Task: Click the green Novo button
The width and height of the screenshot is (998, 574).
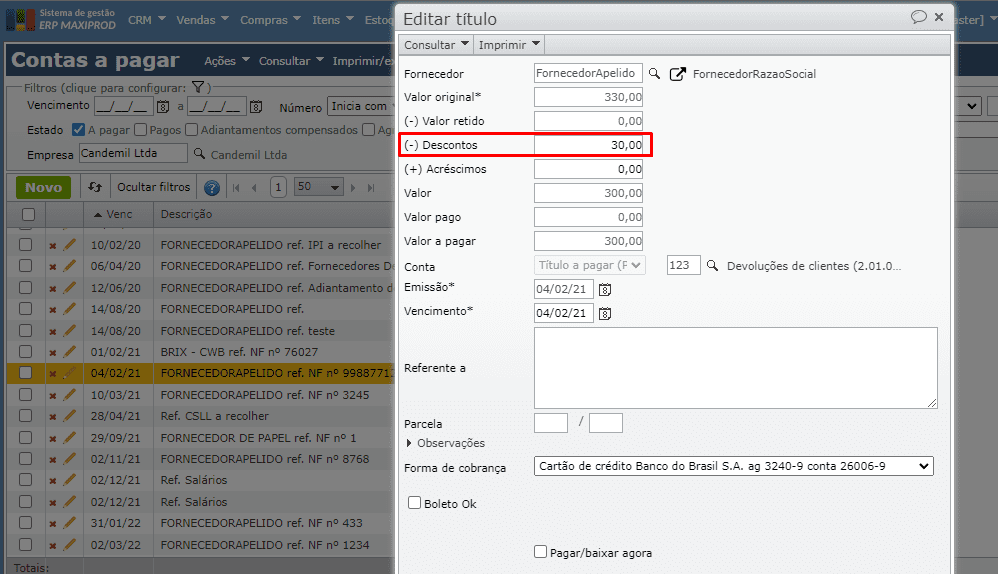Action: pos(43,187)
